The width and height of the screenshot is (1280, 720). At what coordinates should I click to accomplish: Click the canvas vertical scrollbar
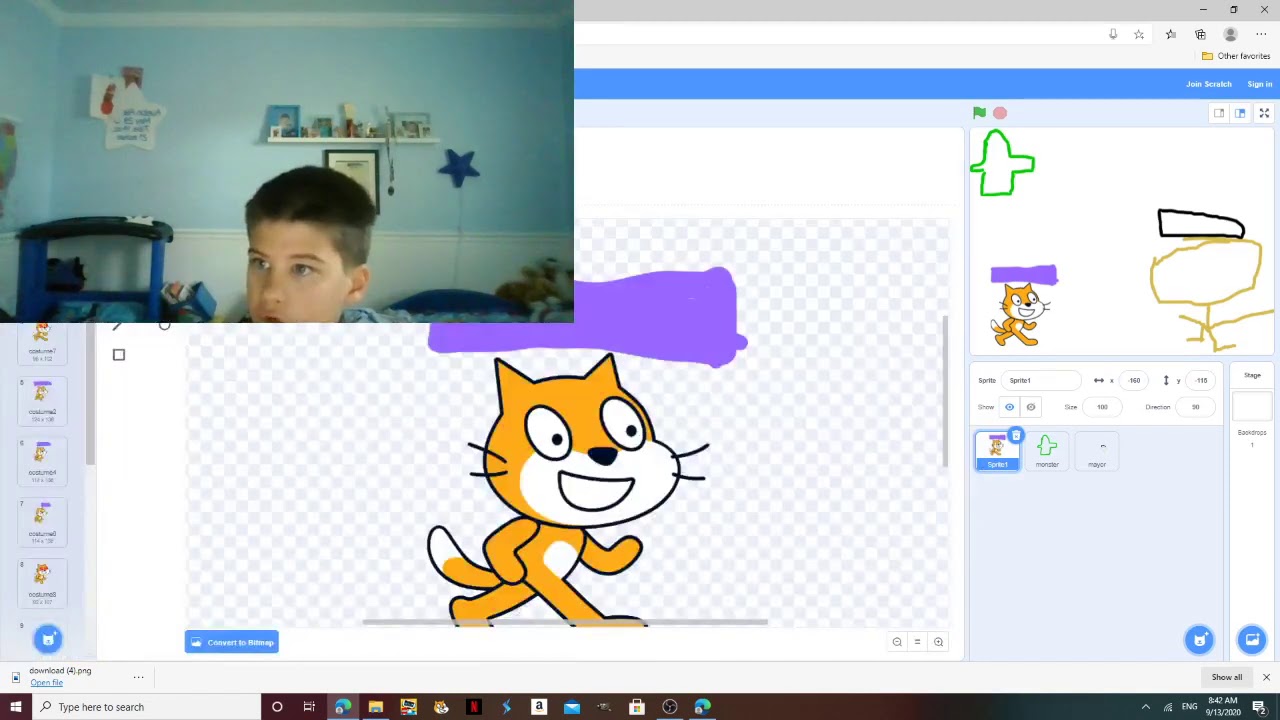tap(945, 392)
